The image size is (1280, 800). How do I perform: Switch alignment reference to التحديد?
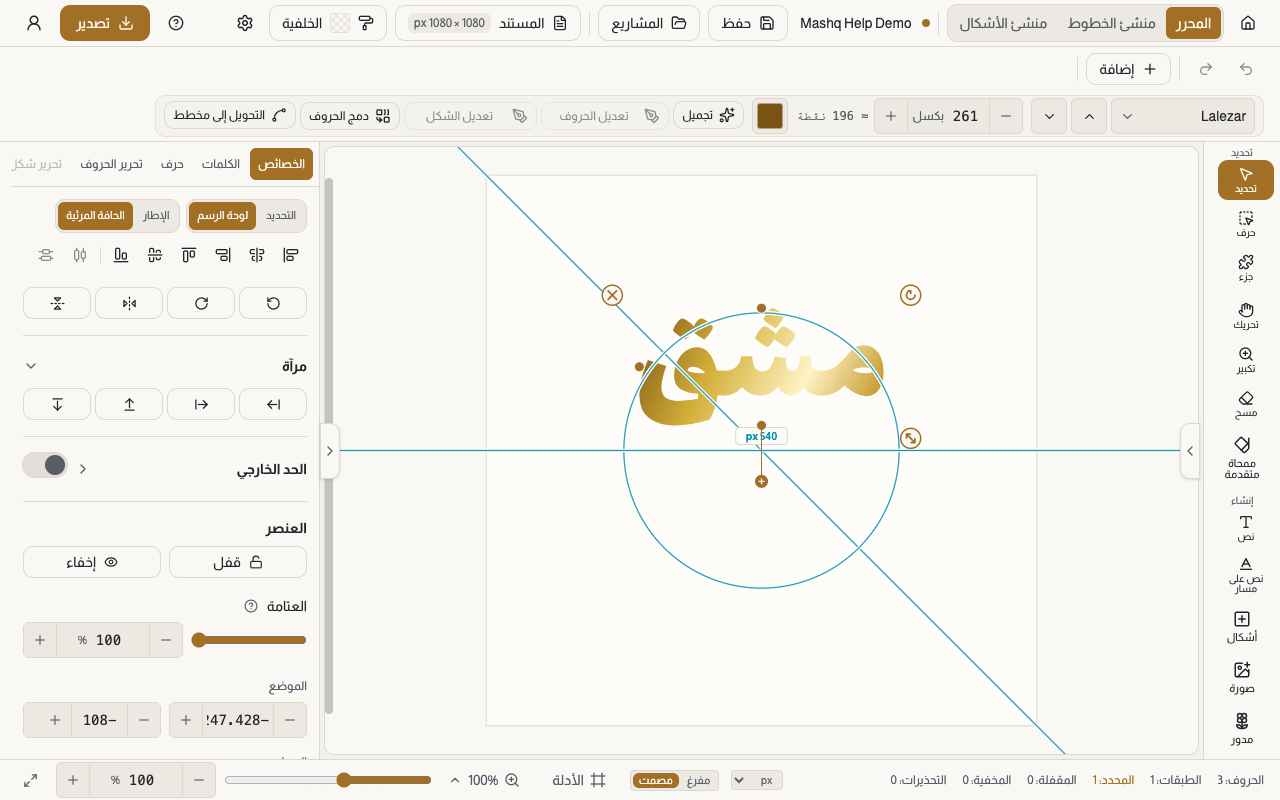click(x=281, y=216)
